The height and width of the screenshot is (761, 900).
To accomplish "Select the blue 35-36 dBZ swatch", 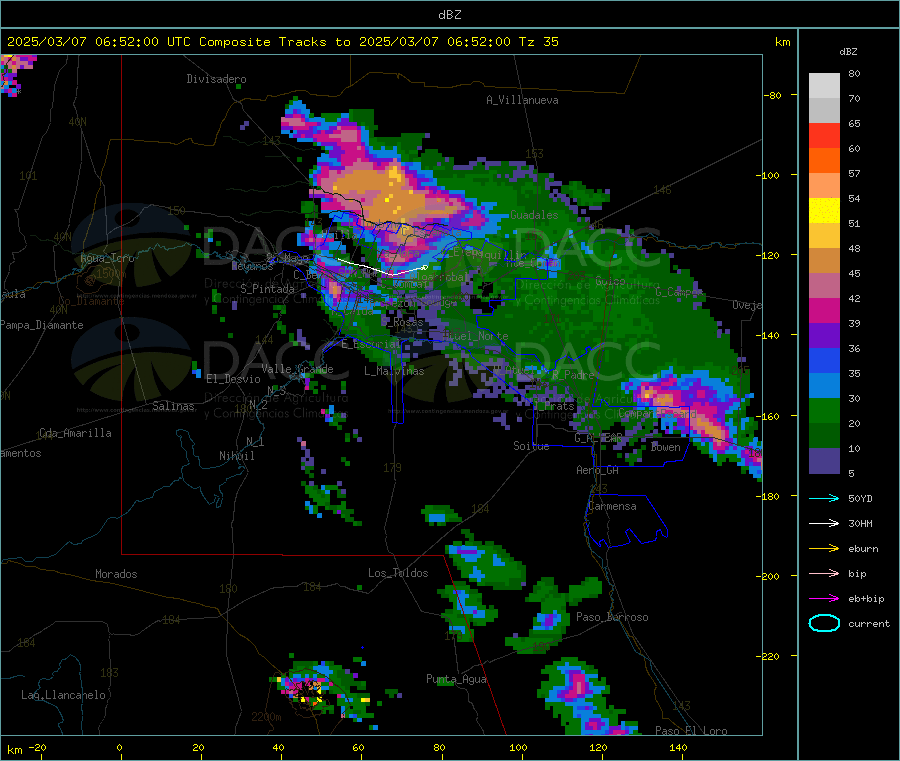I will click(x=824, y=360).
